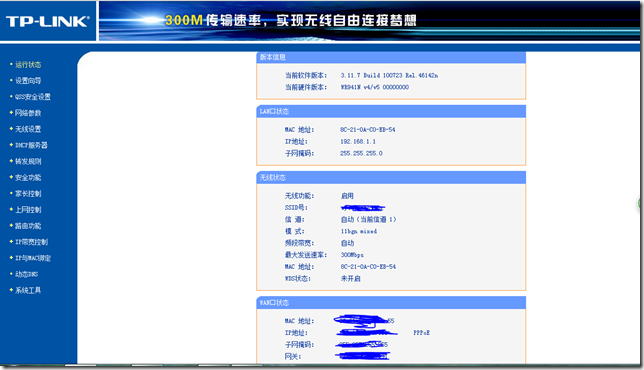644x370 pixels.
Task: Click the 频段带宽 value 自动
Action: 347,243
